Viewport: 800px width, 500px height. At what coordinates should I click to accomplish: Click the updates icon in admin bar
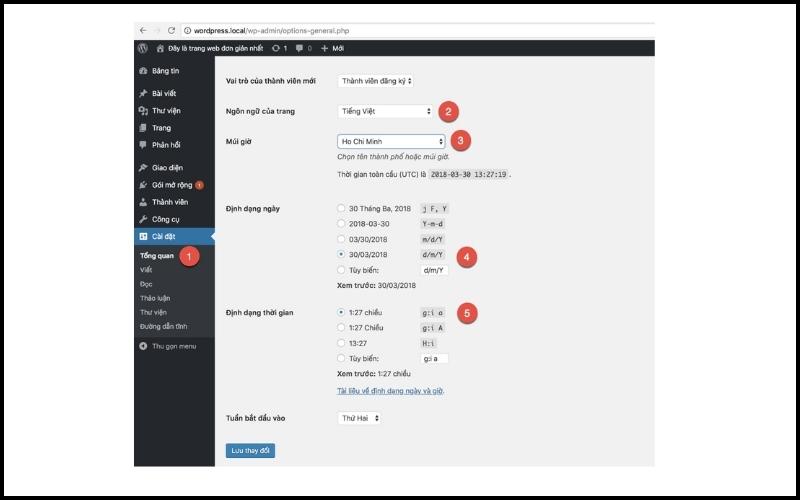pos(275,47)
